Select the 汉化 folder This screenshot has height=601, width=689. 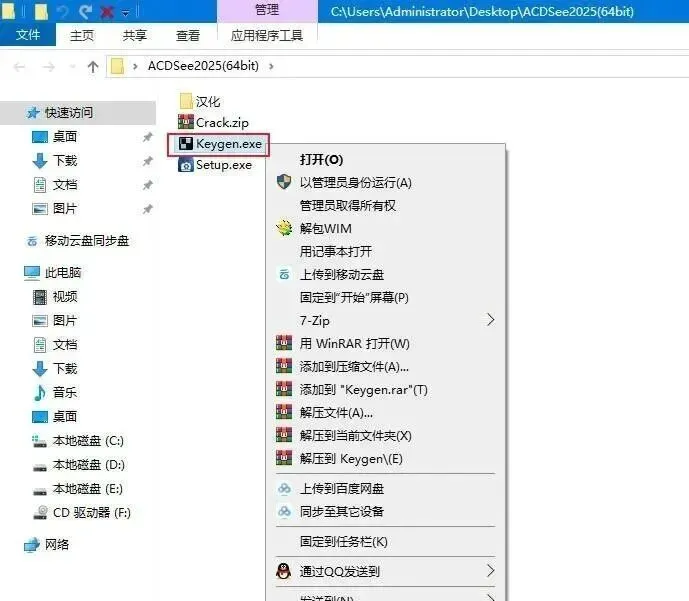pyautogui.click(x=200, y=101)
